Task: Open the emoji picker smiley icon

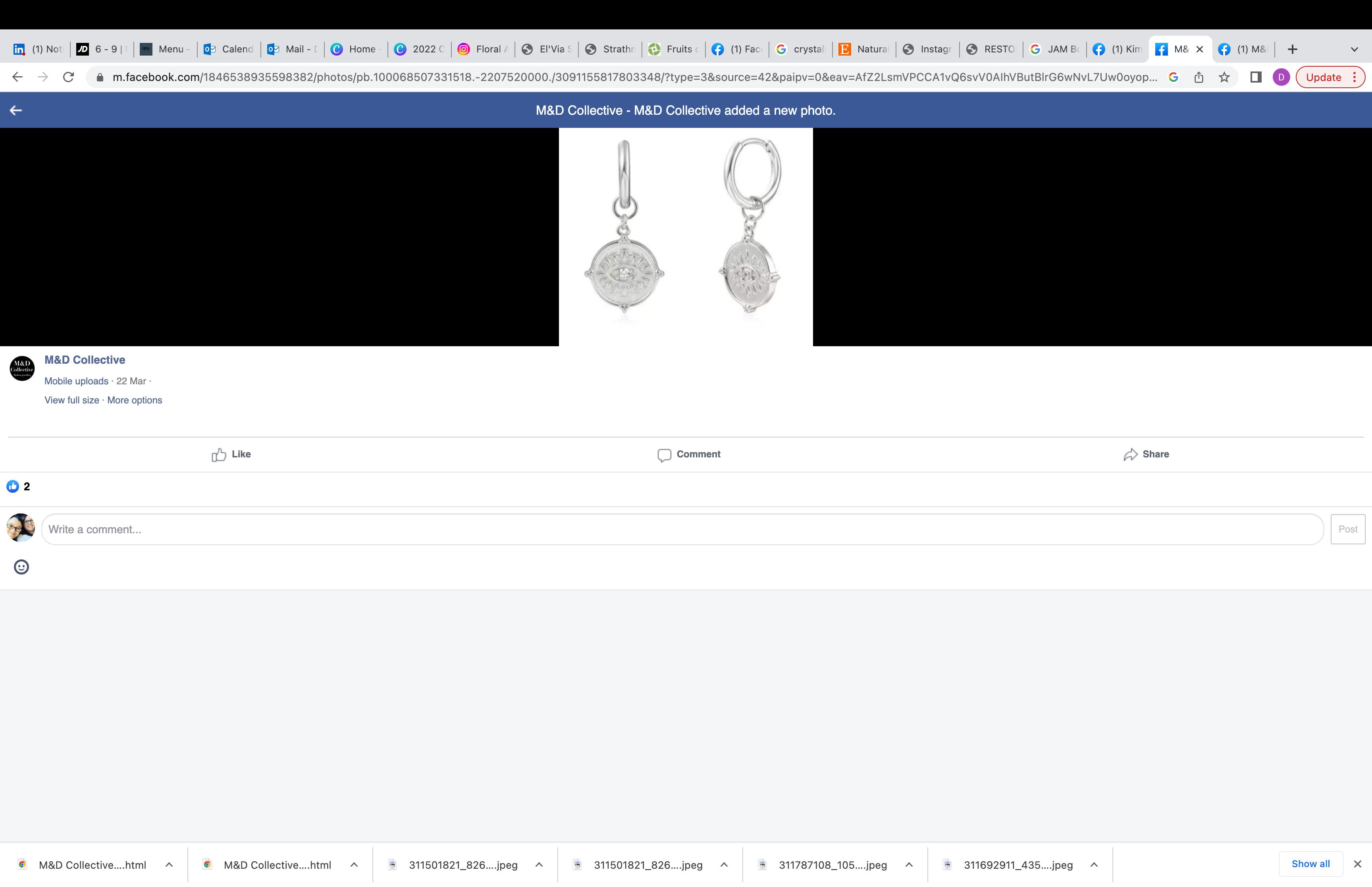Action: 21,567
